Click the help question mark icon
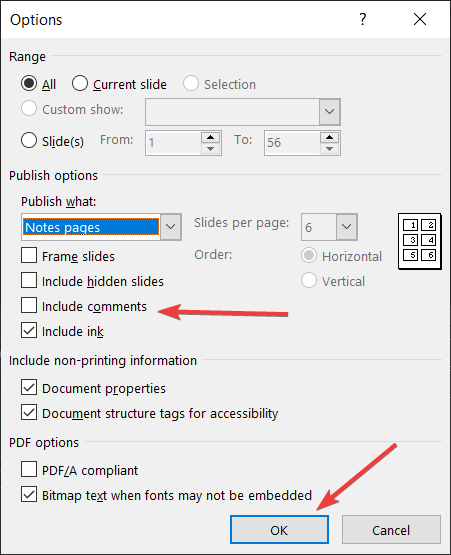The height and width of the screenshot is (555, 451). 362,19
